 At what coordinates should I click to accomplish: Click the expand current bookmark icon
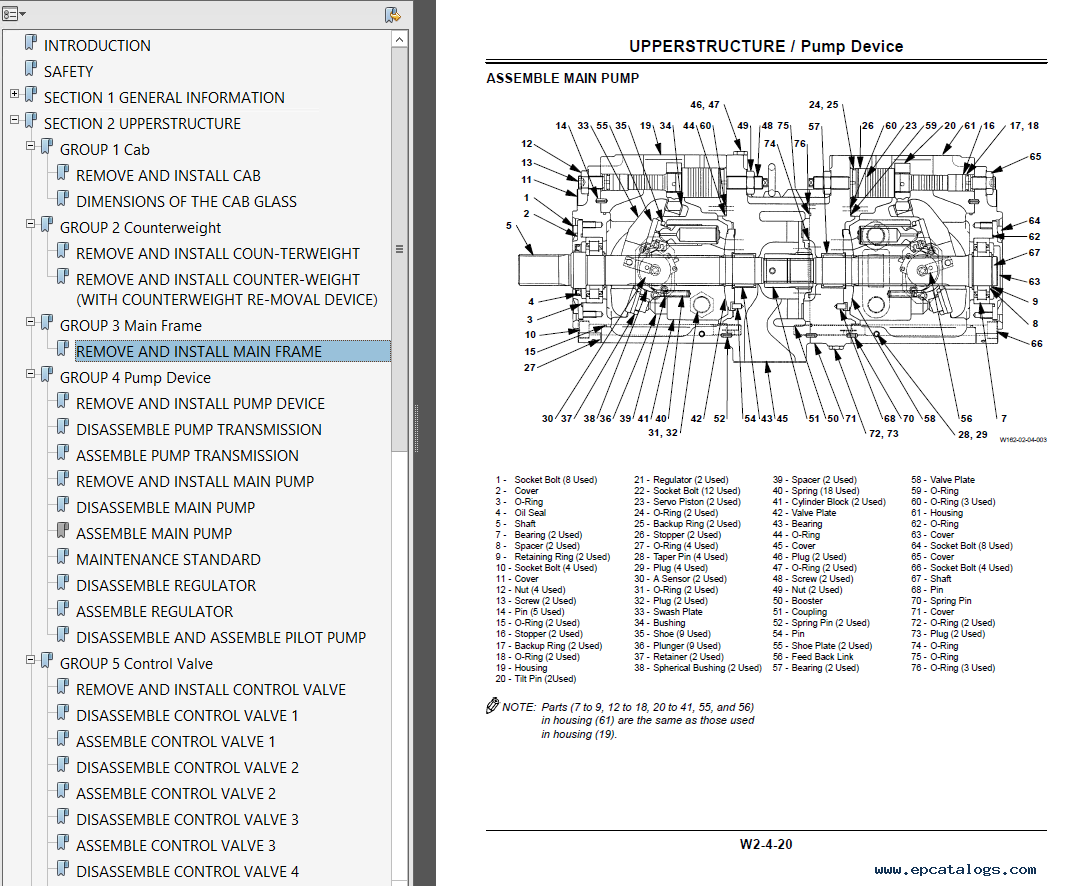(393, 15)
